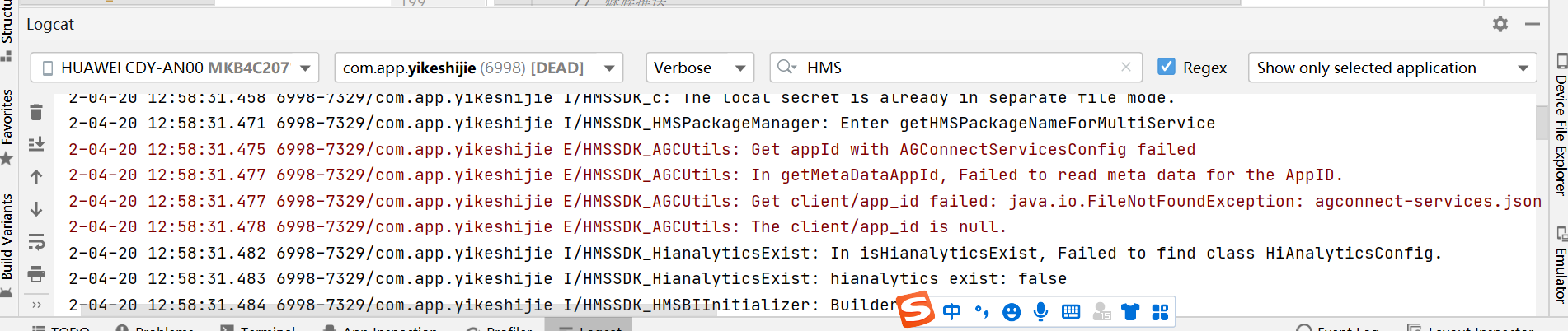The height and width of the screenshot is (331, 1568).
Task: Clear logcat with the trash icon
Action: [36, 112]
